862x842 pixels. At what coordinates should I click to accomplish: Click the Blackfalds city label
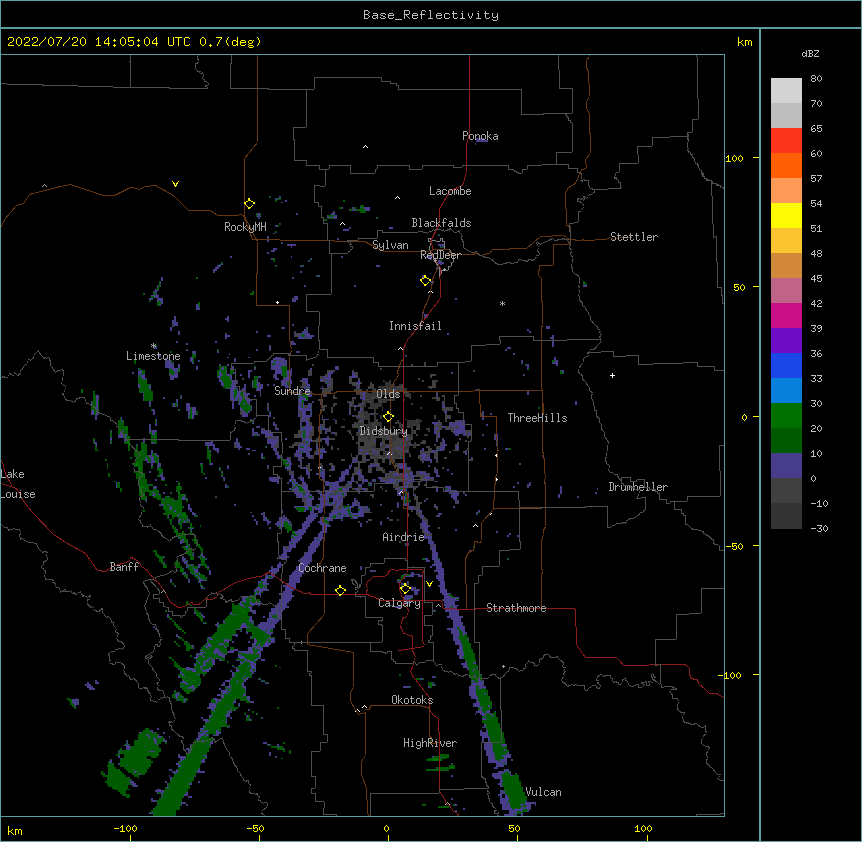tap(441, 223)
